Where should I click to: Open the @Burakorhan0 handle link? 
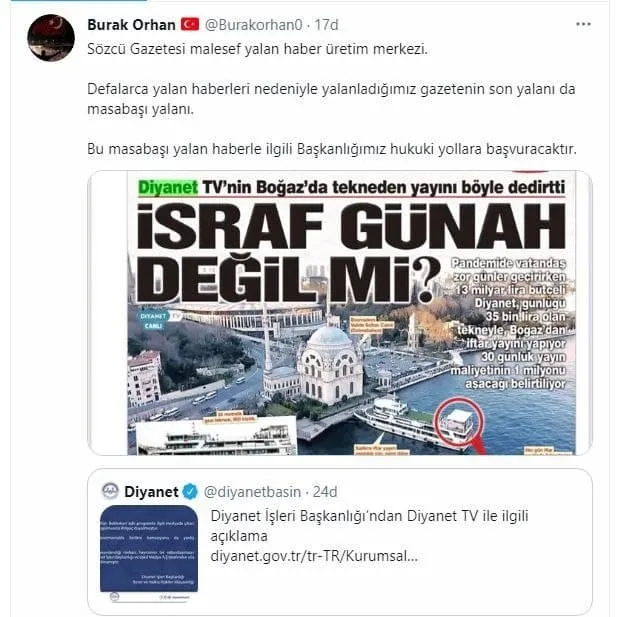254,25
